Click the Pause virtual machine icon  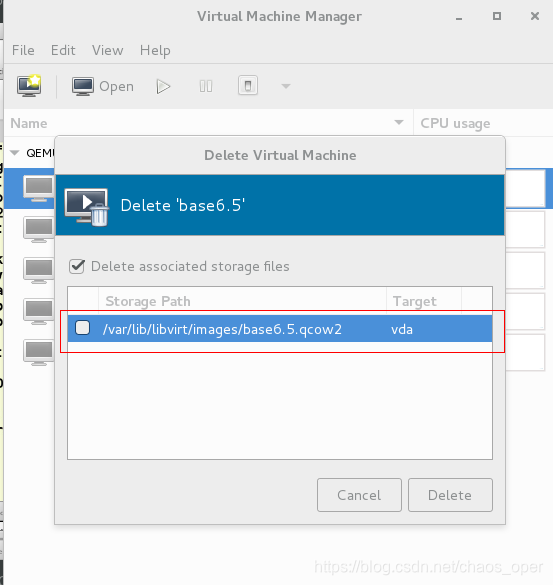point(206,87)
